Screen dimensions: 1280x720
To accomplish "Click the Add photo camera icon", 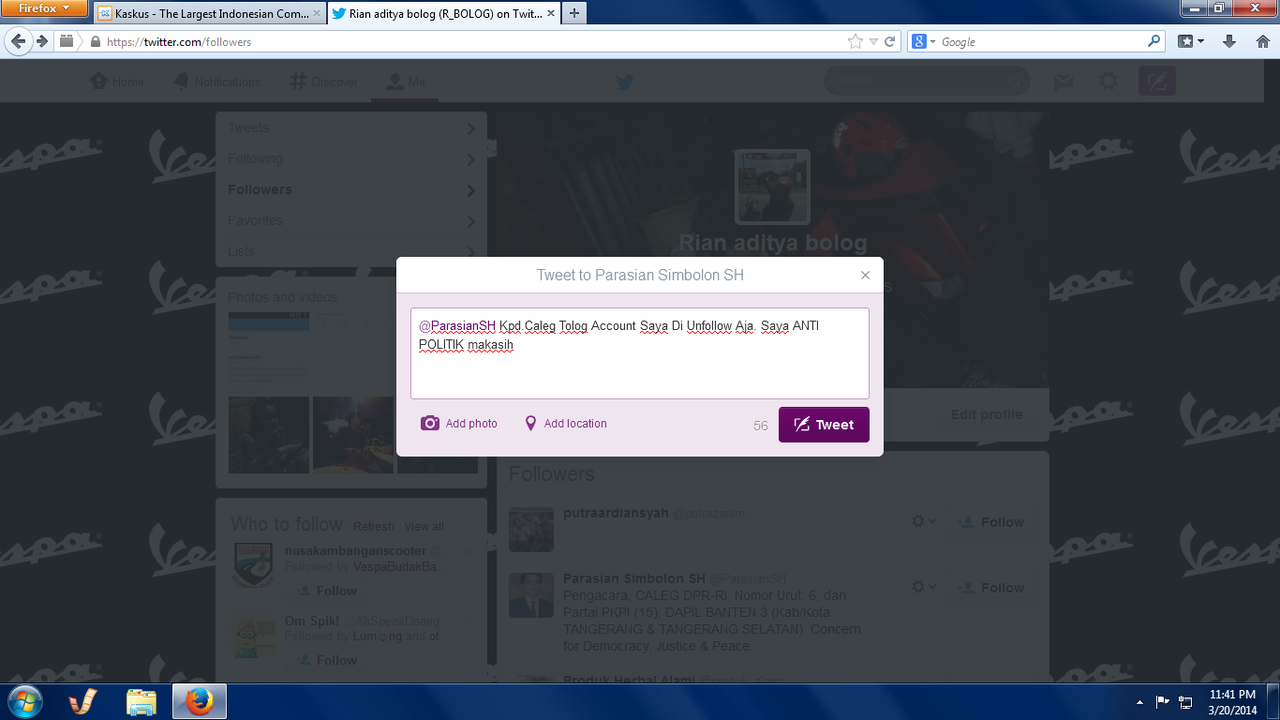I will [x=430, y=423].
